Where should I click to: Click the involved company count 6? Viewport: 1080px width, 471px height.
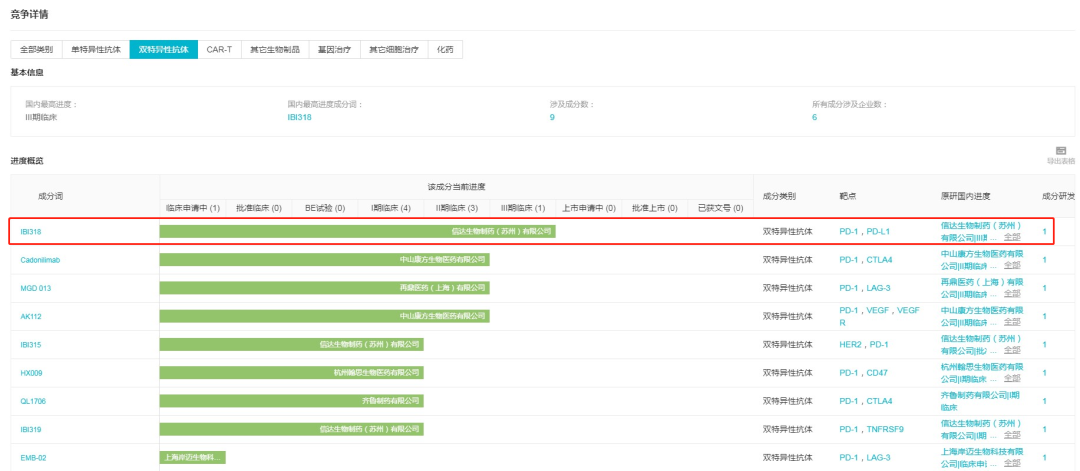click(814, 117)
